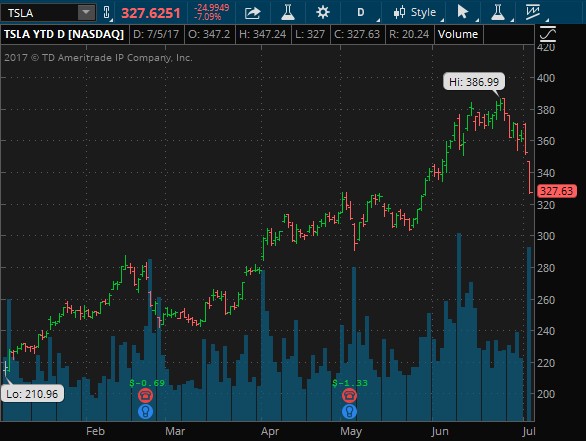Click the H: 347.24 high value
The width and height of the screenshot is (586, 441).
point(263,34)
